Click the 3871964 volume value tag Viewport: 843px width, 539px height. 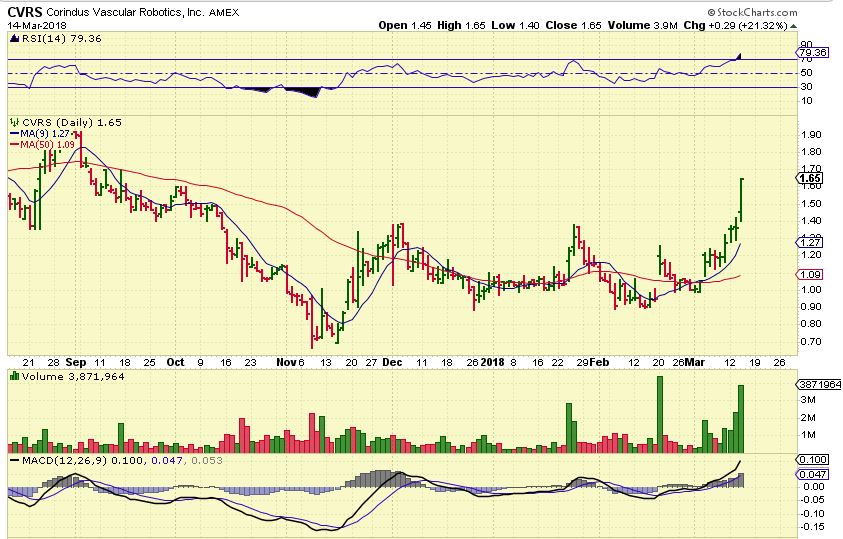817,385
